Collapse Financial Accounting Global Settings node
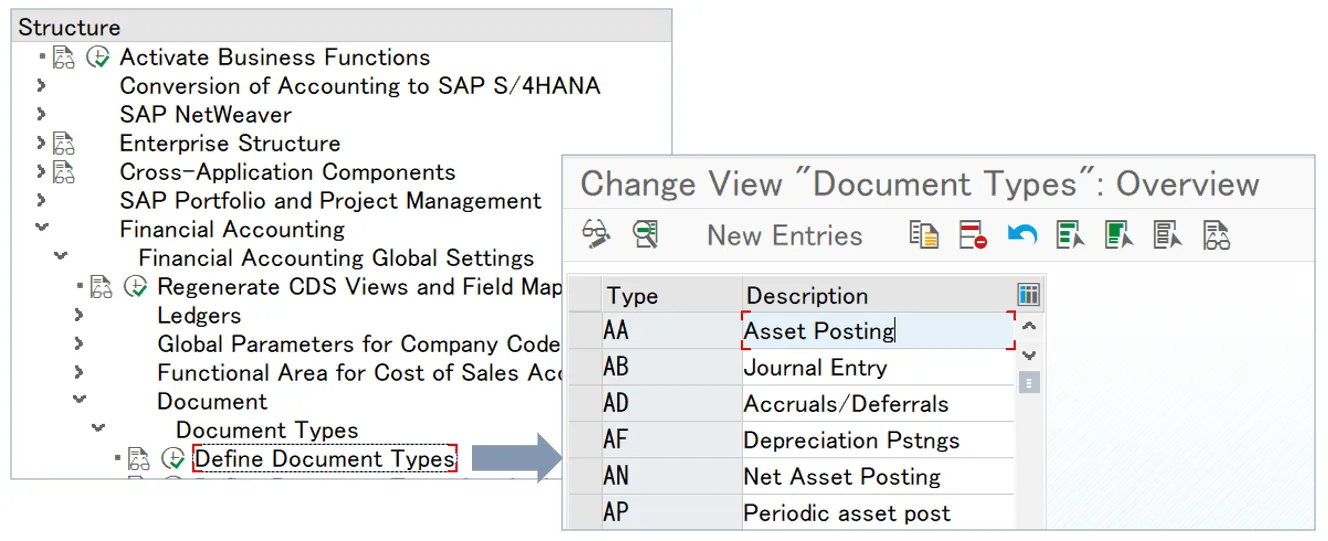This screenshot has width=1328, height=541. [60, 257]
